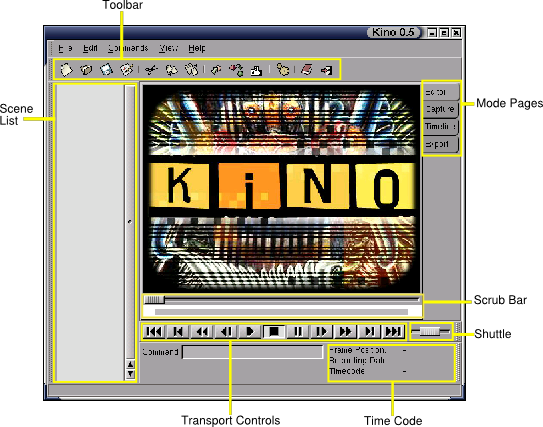Screen dimensions: 543x427
Task: Pause playback with the Pause button
Action: (x=298, y=332)
